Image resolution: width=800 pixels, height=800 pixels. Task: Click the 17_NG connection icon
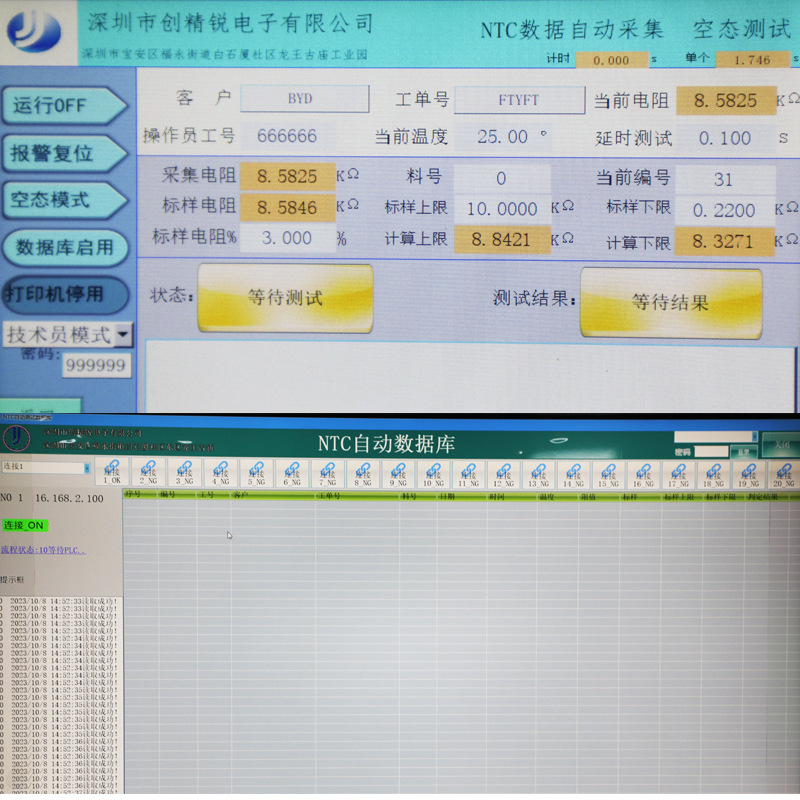tap(679, 474)
